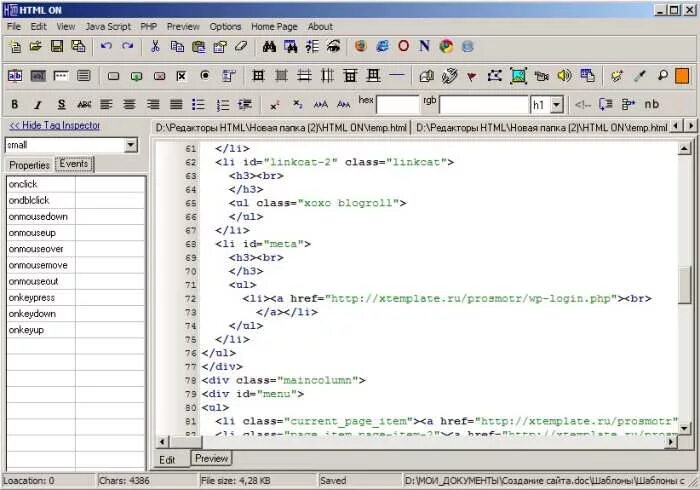Preview in Firefox browser icon
The width and height of the screenshot is (700, 490).
click(x=361, y=46)
